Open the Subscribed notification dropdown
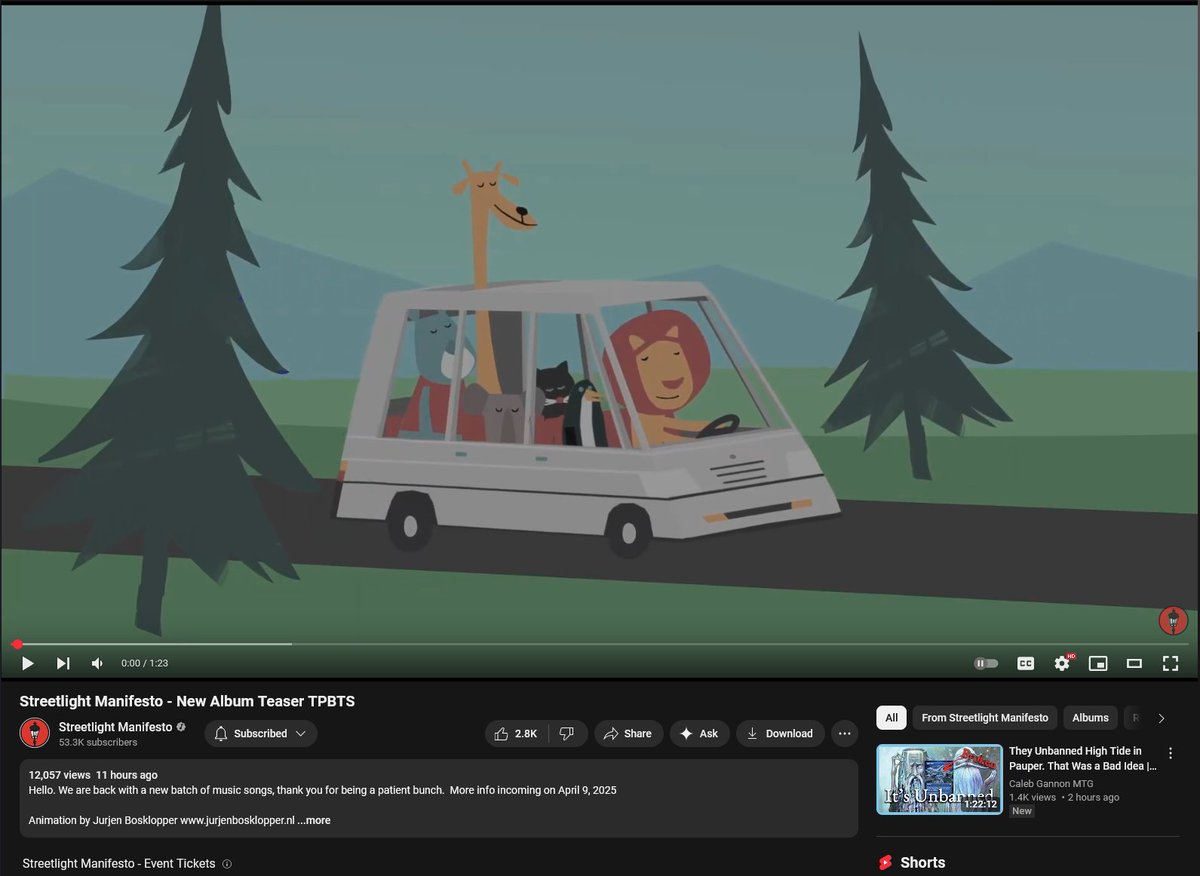Screen dimensions: 1200x876 [261, 733]
